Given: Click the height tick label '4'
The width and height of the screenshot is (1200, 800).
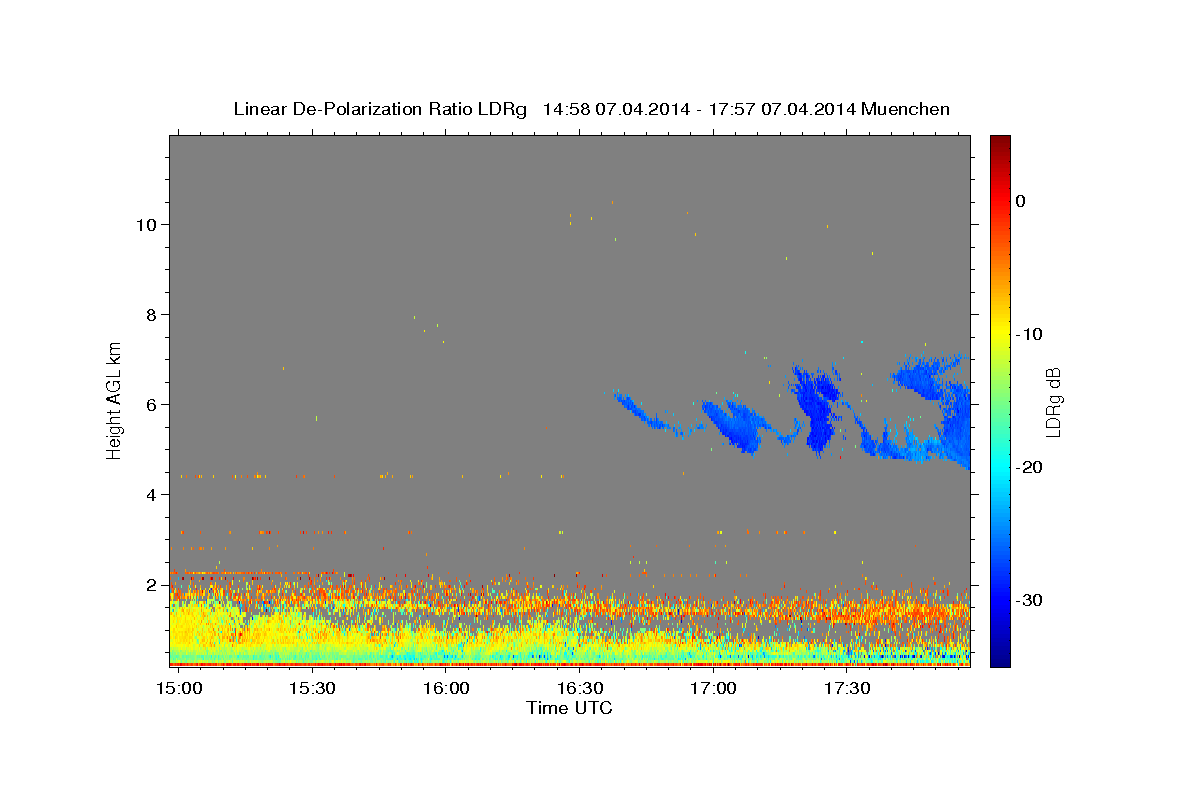Looking at the screenshot, I should (152, 495).
